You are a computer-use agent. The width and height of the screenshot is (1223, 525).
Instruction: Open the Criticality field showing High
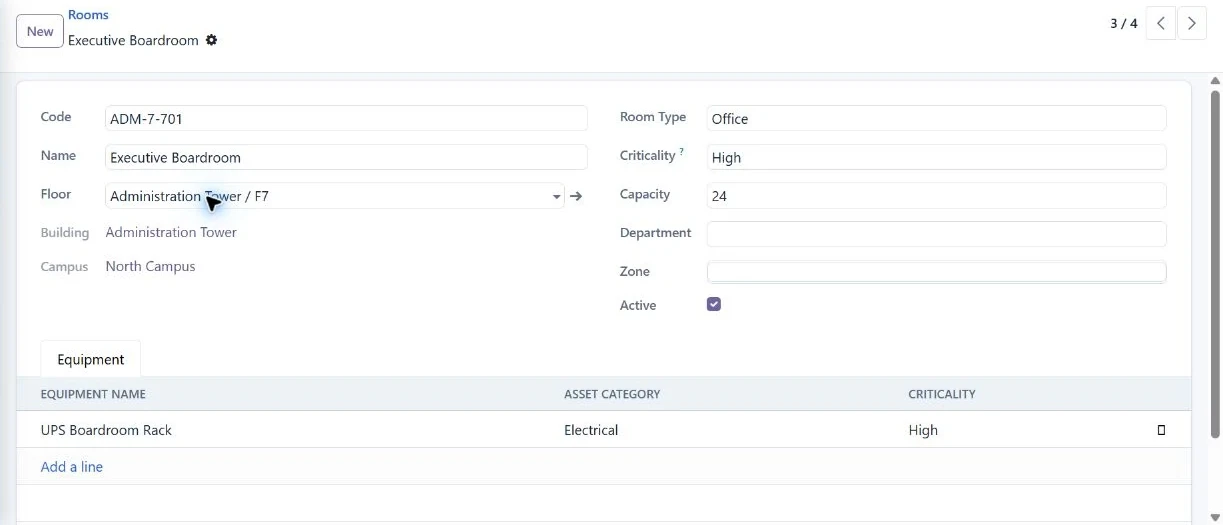click(936, 157)
